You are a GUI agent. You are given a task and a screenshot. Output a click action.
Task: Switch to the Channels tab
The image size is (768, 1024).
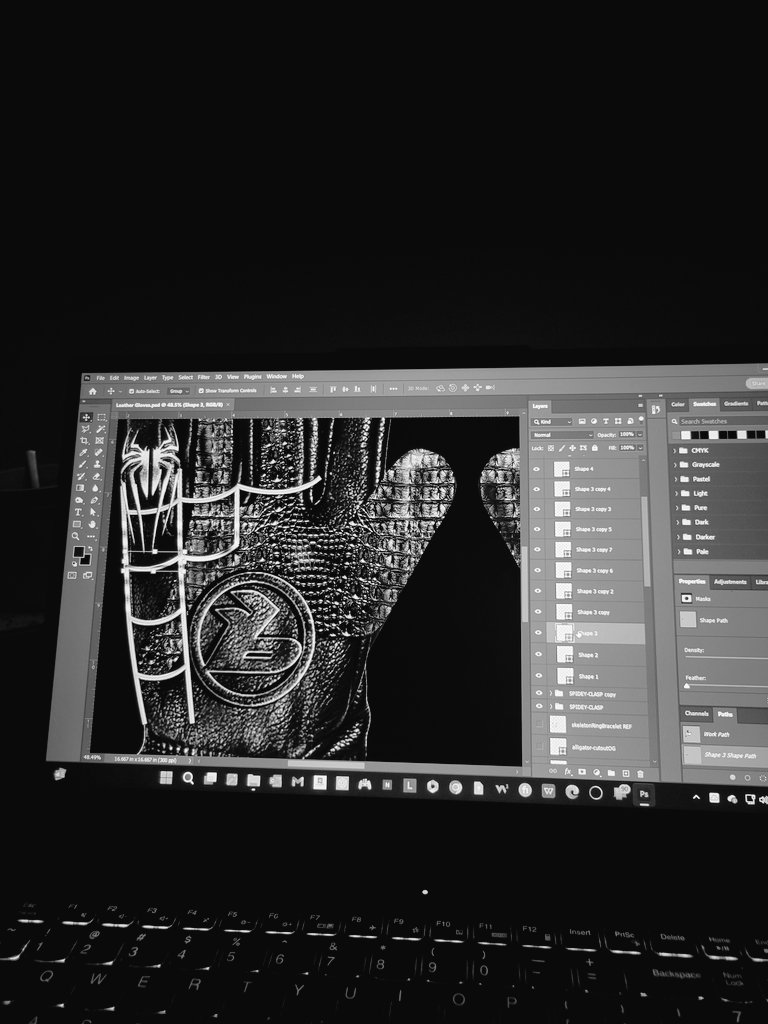[696, 713]
